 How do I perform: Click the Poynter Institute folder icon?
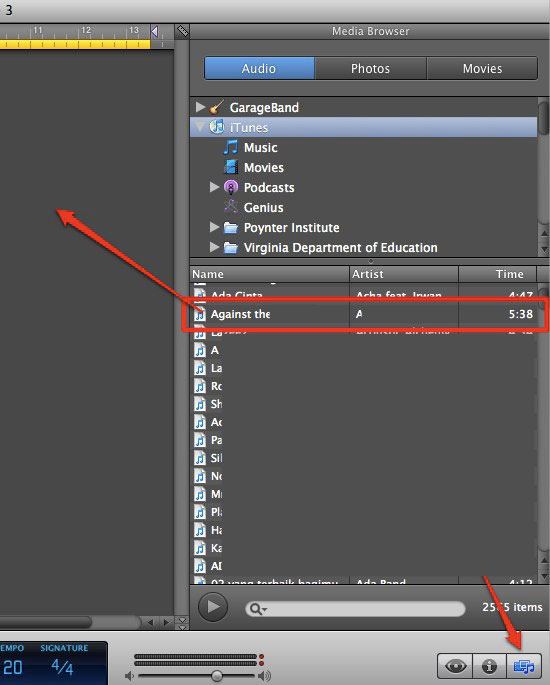(231, 228)
